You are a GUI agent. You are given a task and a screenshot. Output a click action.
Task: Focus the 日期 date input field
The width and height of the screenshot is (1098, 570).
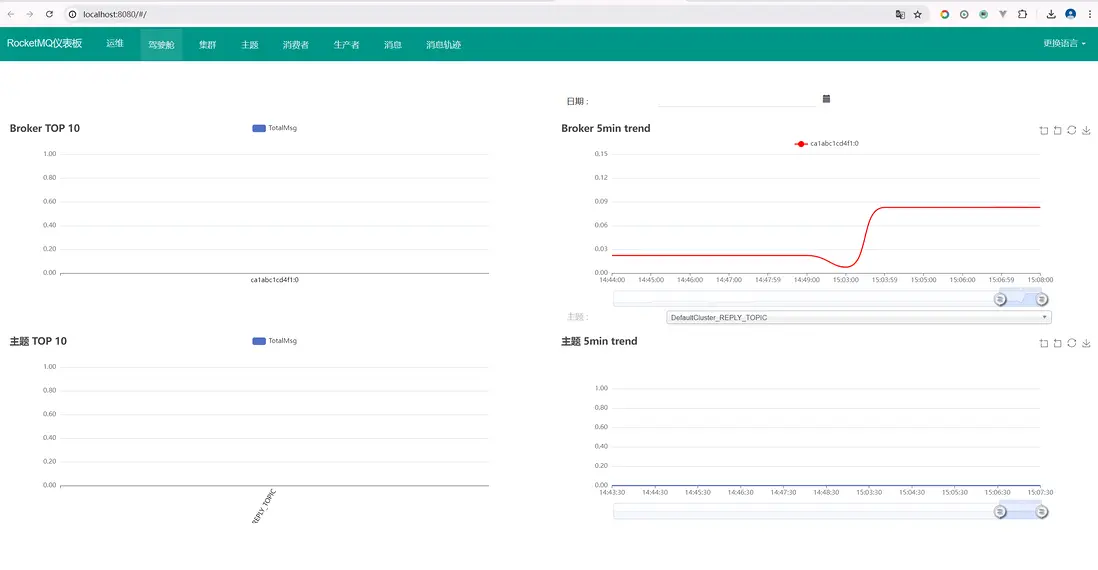click(x=737, y=100)
